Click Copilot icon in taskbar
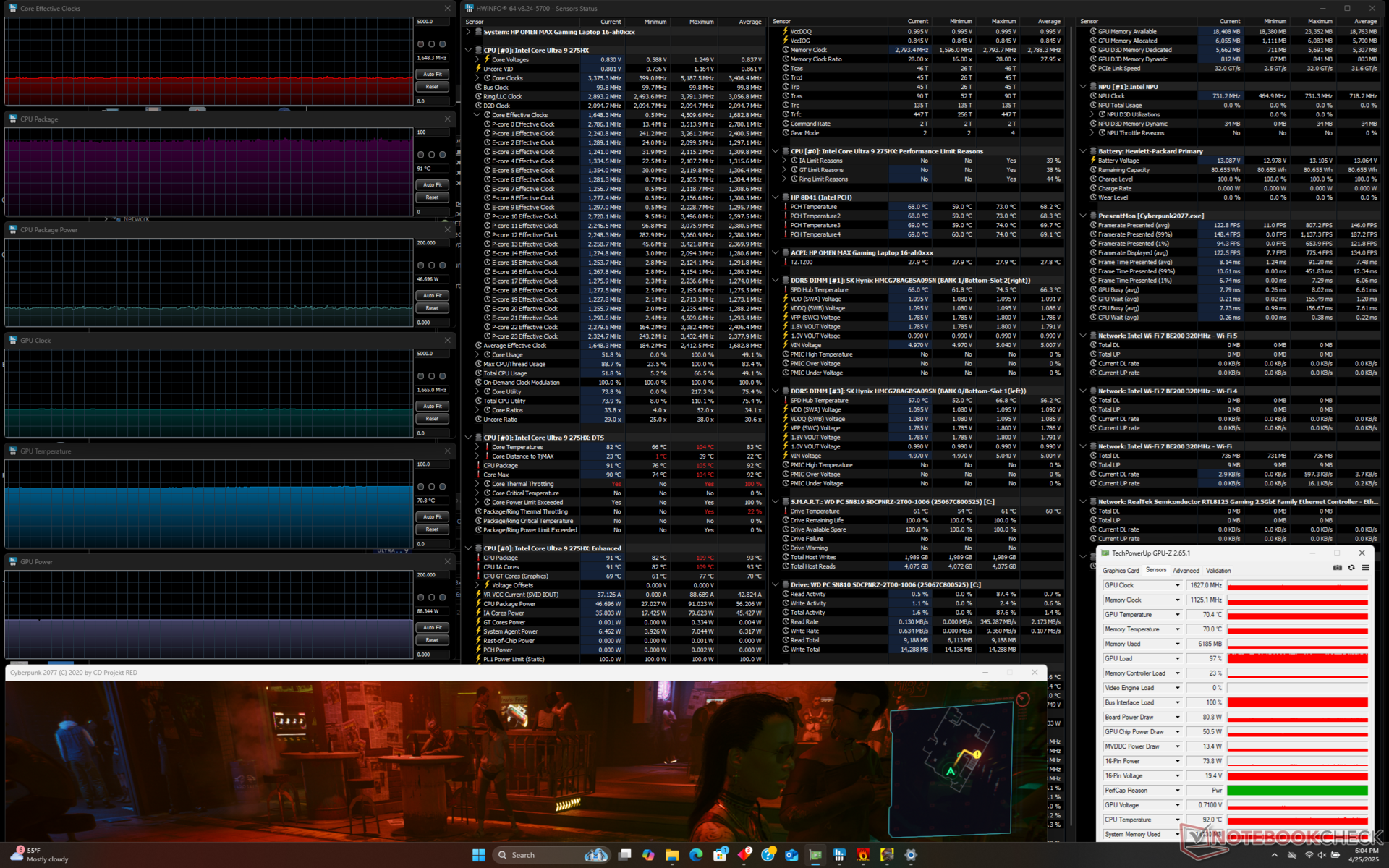Viewport: 1389px width, 868px height. pyautogui.click(x=648, y=855)
